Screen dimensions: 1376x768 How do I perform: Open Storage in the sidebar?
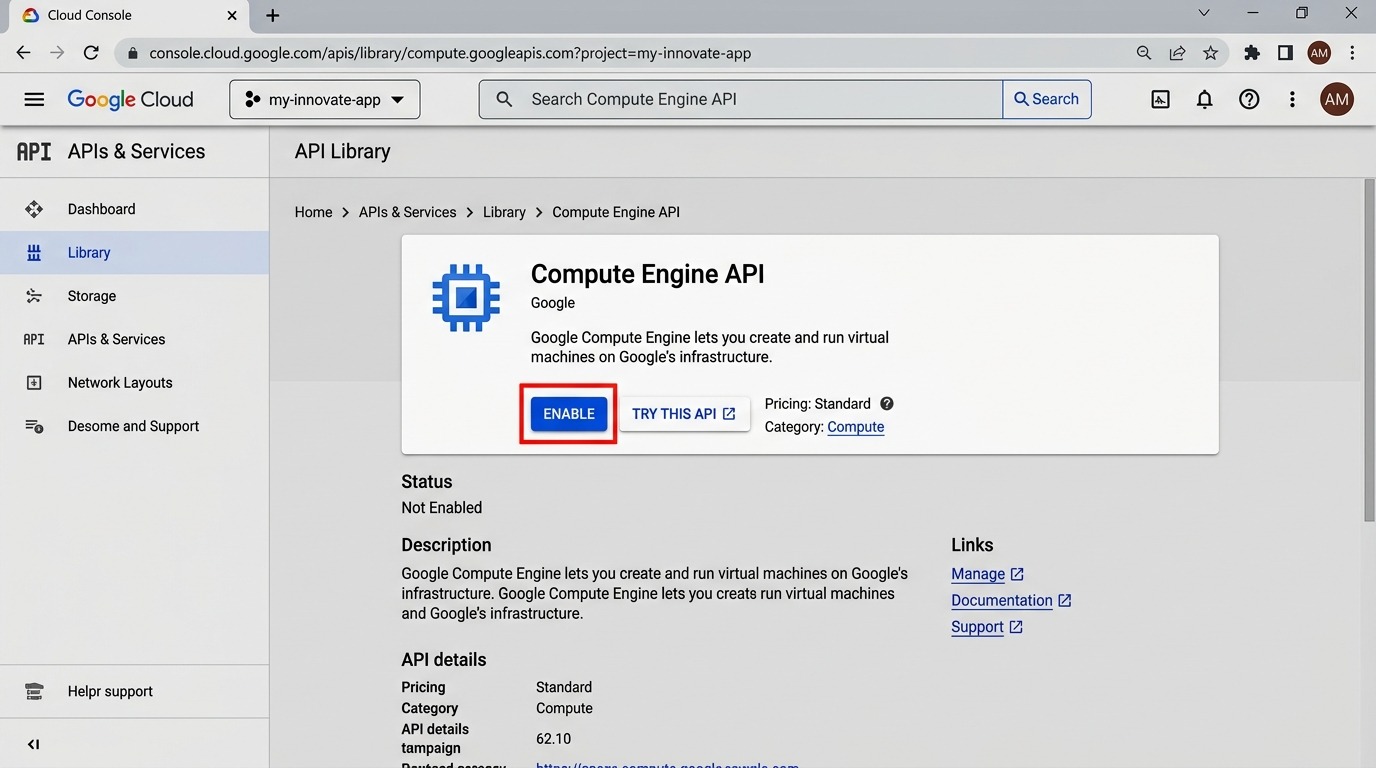[x=134, y=296]
